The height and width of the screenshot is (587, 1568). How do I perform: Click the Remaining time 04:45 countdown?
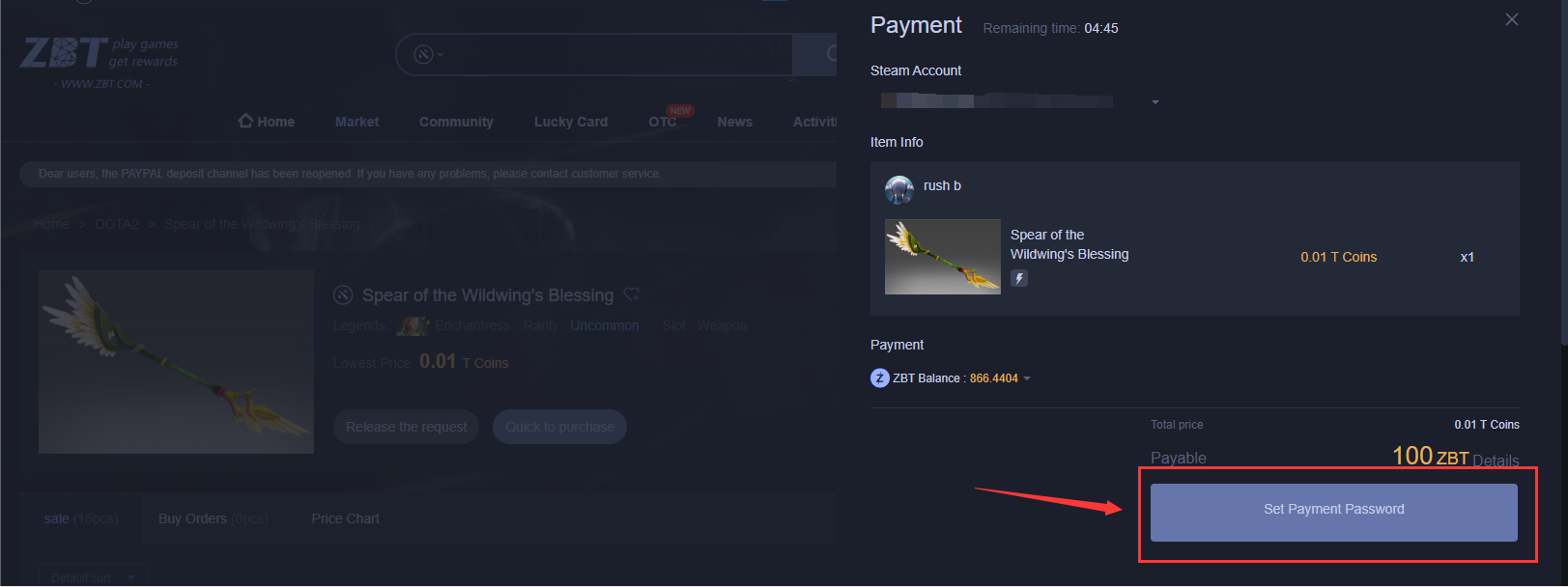pos(1051,28)
